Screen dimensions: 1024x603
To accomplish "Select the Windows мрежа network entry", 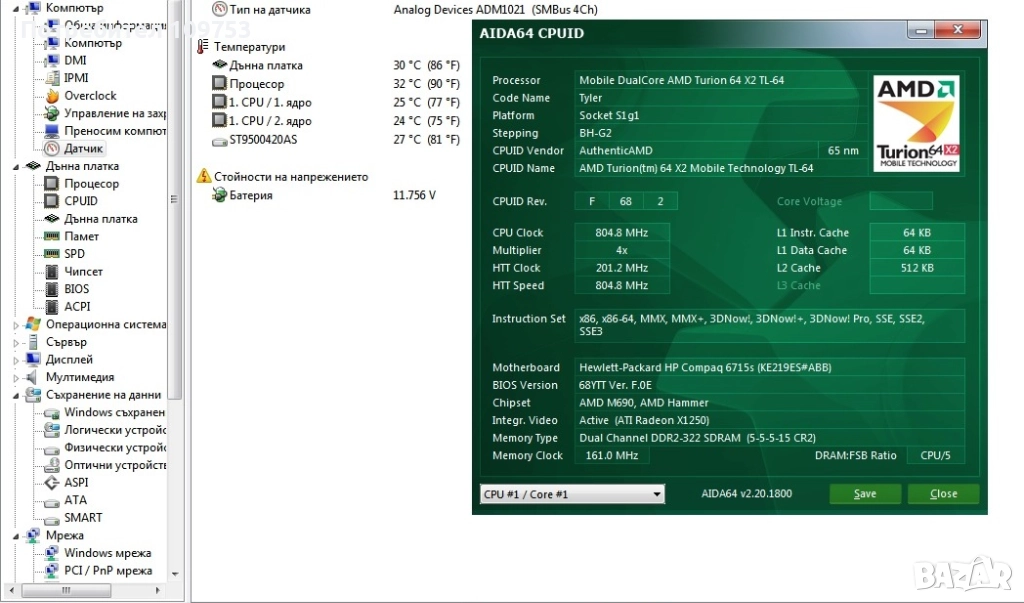I will pyautogui.click(x=107, y=553).
